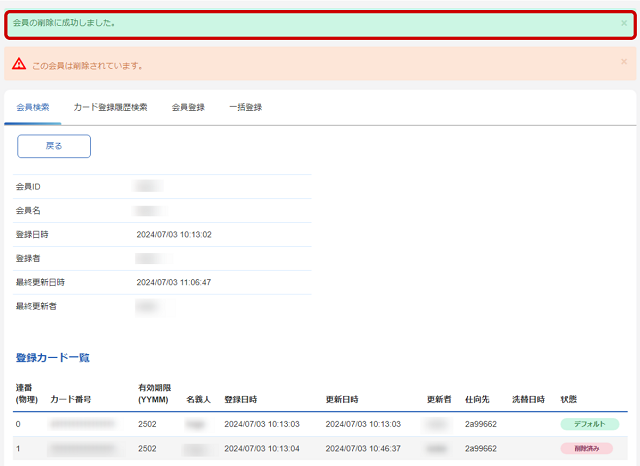Click the 更新日時 column header
This screenshot has width=640, height=466.
pyautogui.click(x=342, y=399)
